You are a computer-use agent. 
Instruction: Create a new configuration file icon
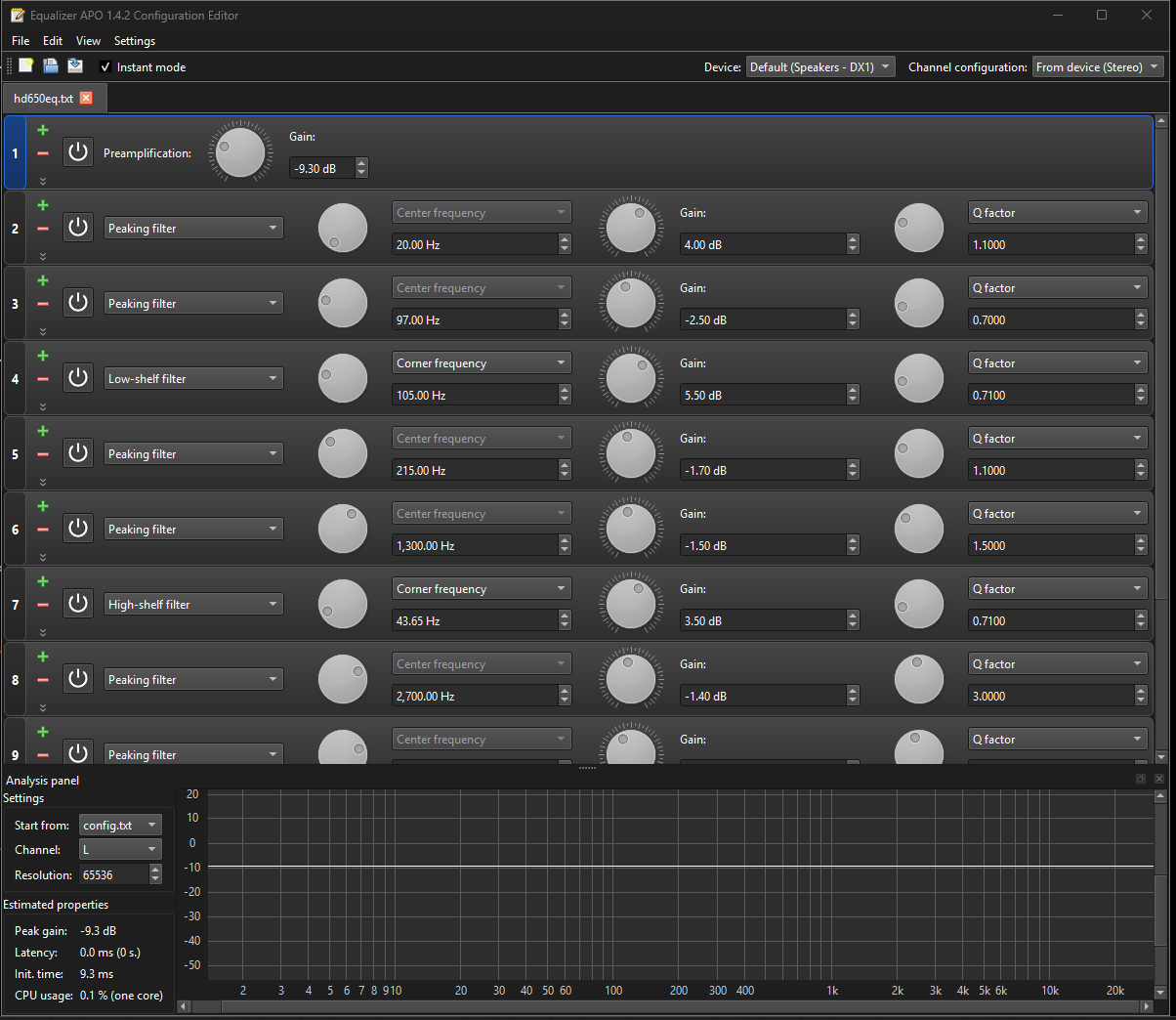[x=26, y=65]
